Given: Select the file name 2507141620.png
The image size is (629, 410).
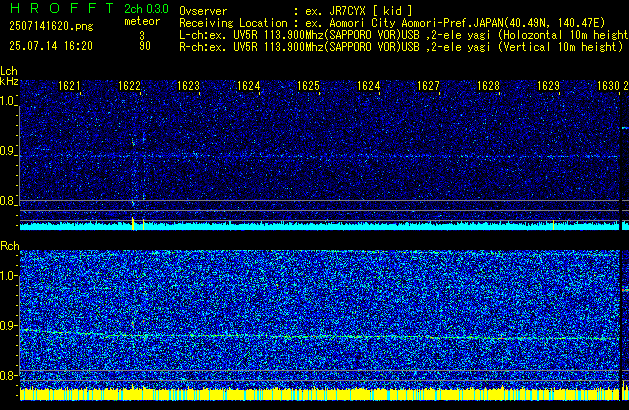Looking at the screenshot, I should [x=51, y=26].
